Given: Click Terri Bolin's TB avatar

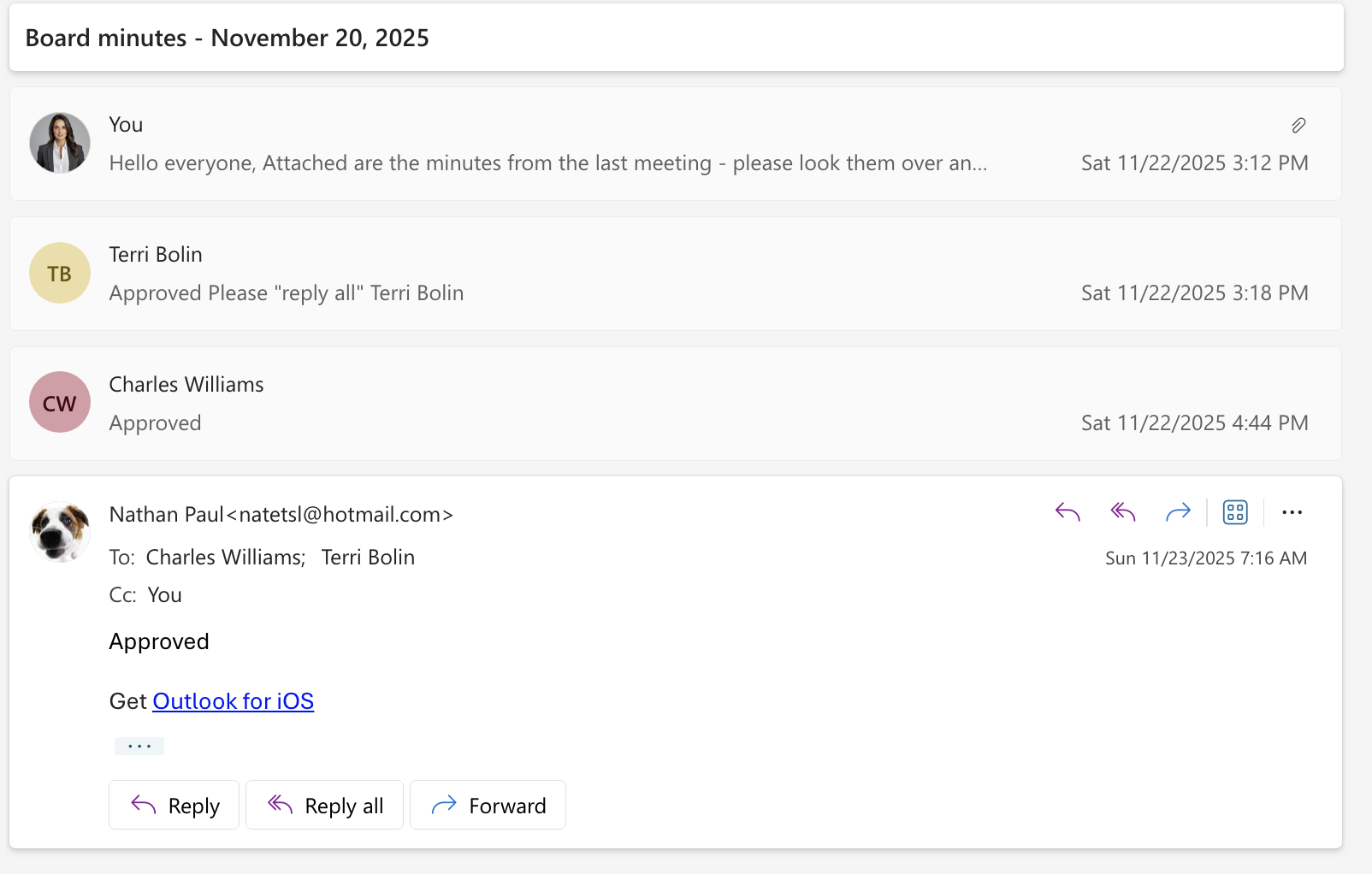Looking at the screenshot, I should pos(60,274).
